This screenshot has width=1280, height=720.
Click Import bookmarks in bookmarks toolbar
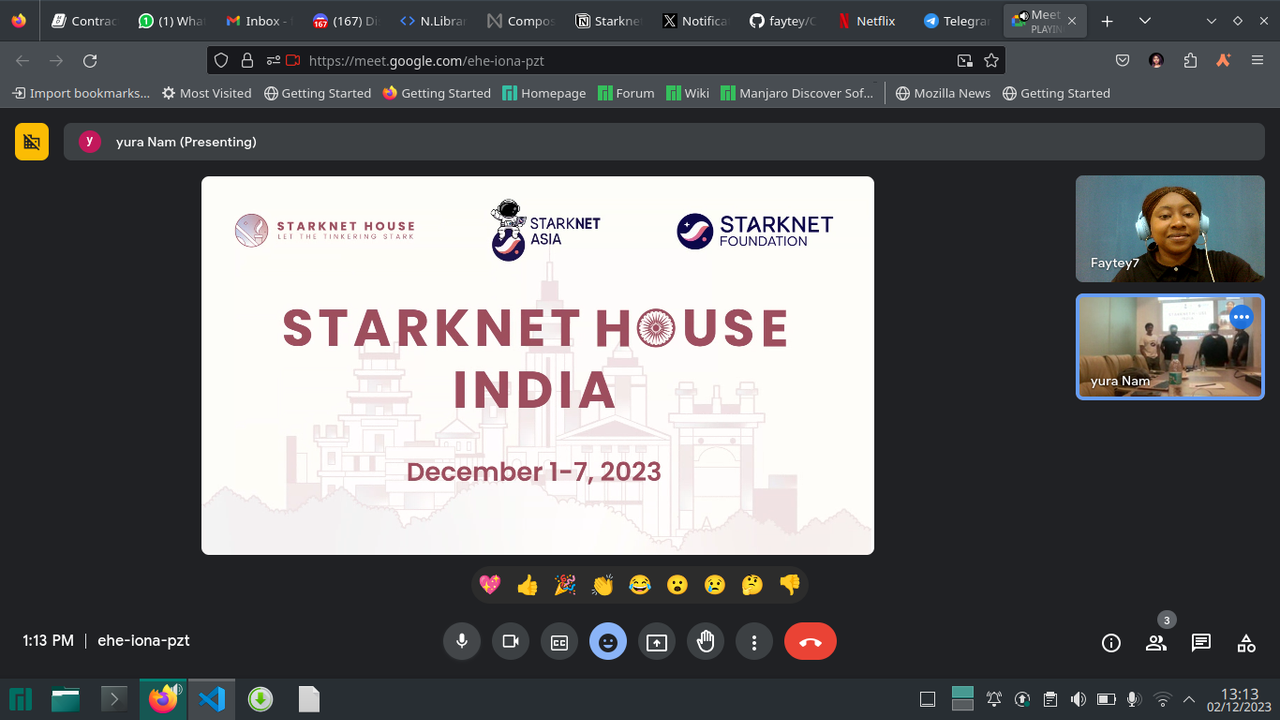point(81,93)
